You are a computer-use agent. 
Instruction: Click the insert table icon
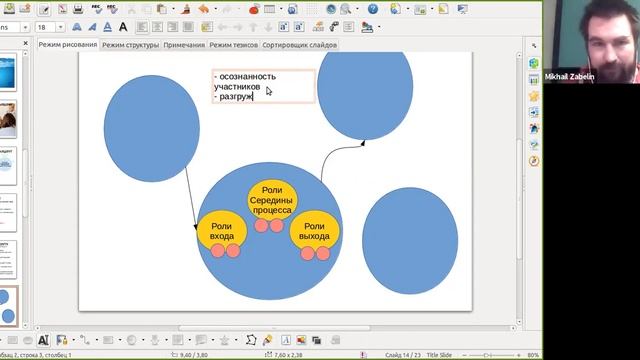pyautogui.click(x=269, y=9)
